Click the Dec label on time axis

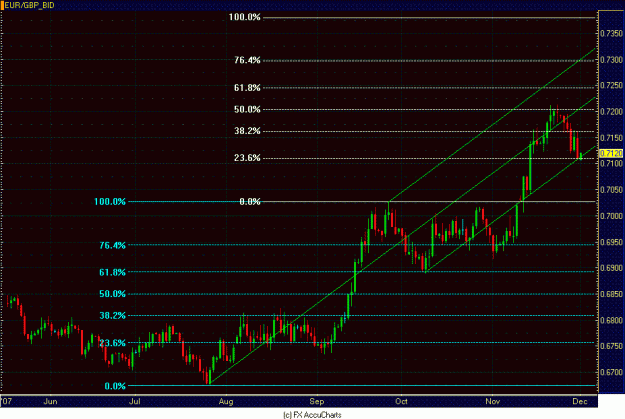coord(580,401)
